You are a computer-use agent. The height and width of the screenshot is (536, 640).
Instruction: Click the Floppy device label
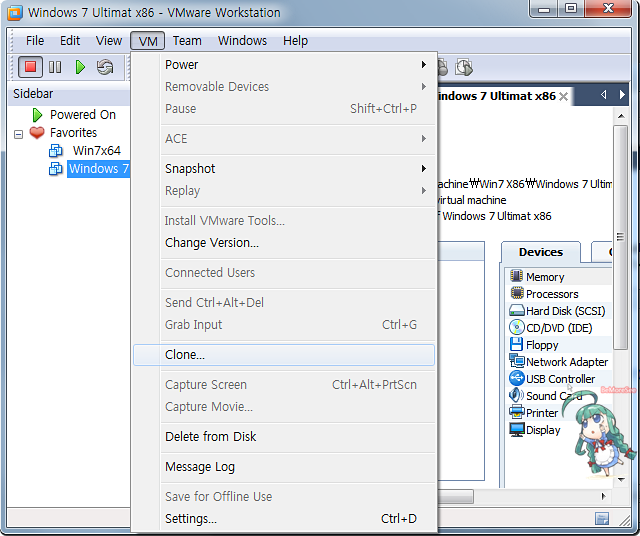[542, 345]
